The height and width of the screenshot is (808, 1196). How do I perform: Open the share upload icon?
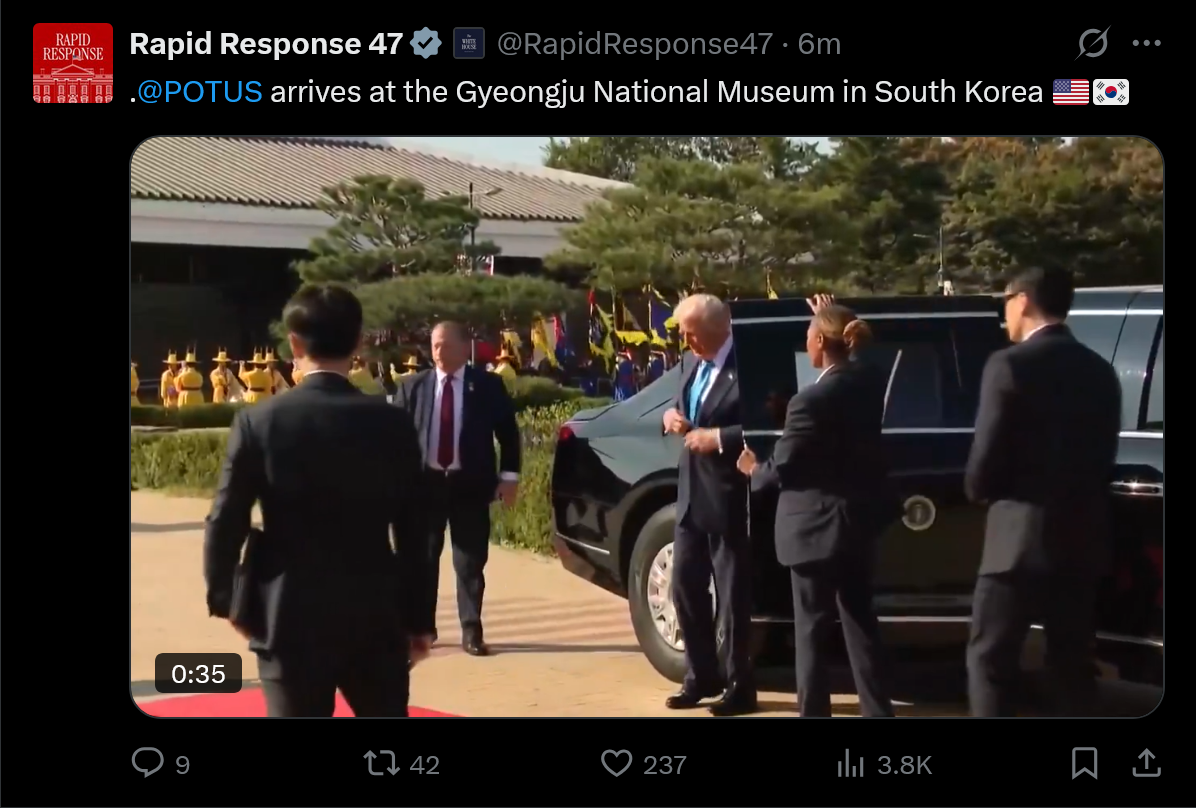(1146, 763)
